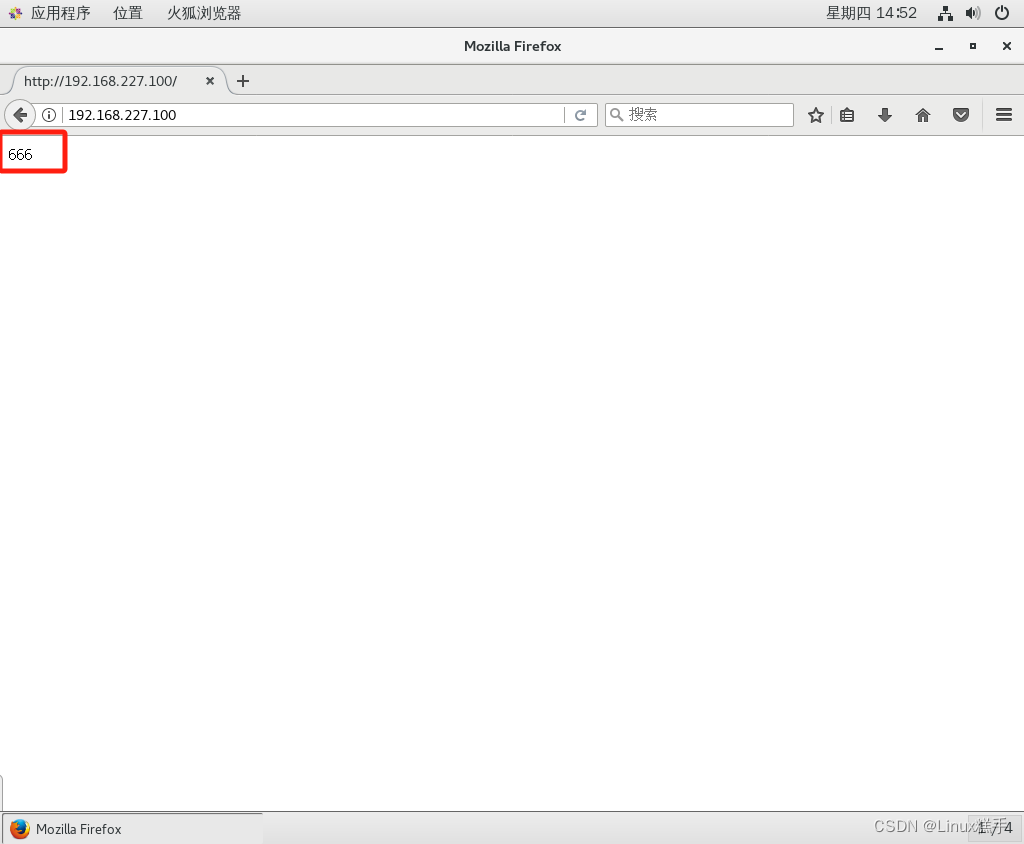Click the address bar showing 192.168.227.100
This screenshot has width=1024, height=844.
[300, 114]
